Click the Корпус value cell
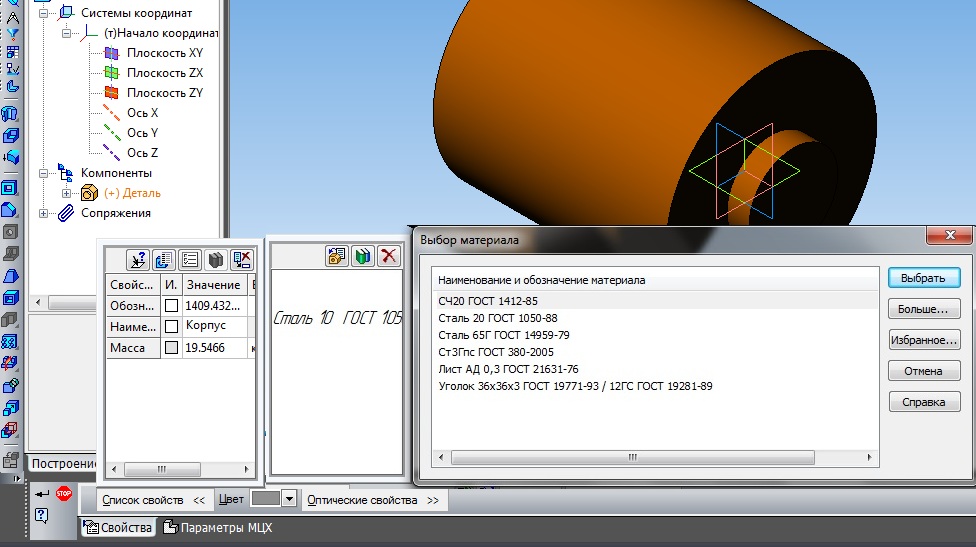The width and height of the screenshot is (976, 547). pyautogui.click(x=214, y=325)
